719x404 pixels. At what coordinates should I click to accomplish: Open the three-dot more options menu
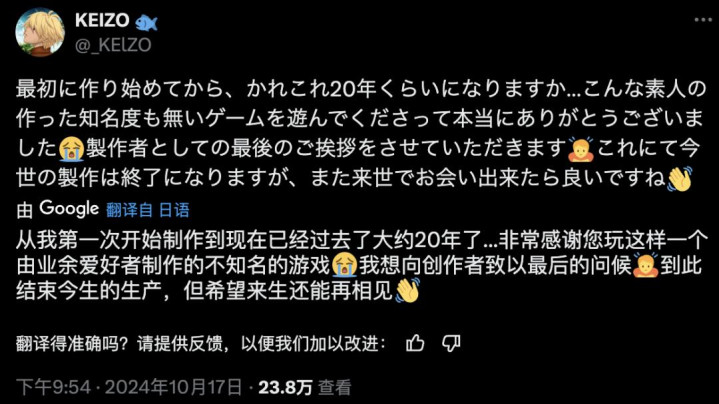(702, 20)
